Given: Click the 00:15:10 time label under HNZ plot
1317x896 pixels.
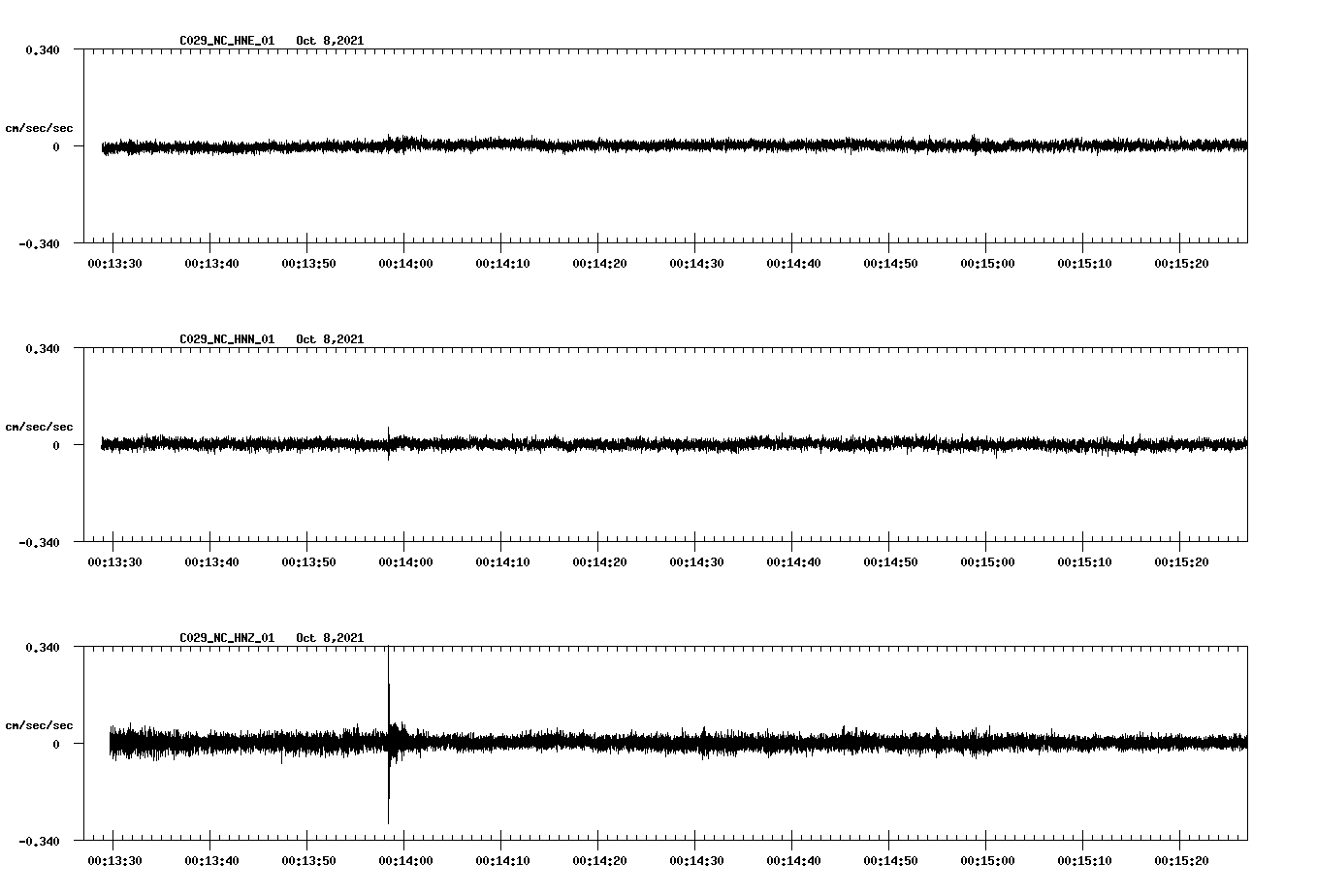Looking at the screenshot, I should (x=1084, y=861).
